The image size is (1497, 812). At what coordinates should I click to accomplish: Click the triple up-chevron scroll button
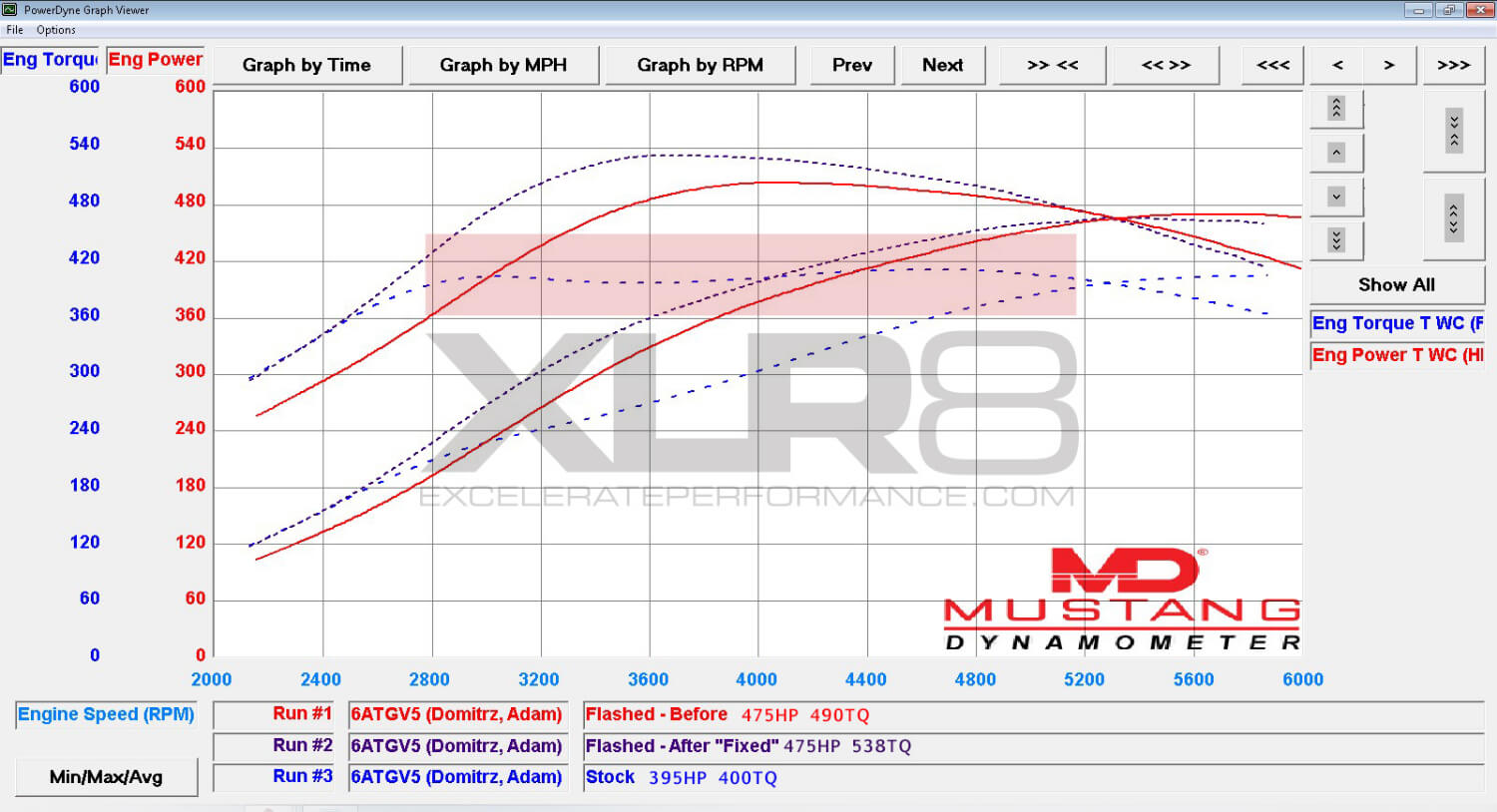tap(1336, 108)
